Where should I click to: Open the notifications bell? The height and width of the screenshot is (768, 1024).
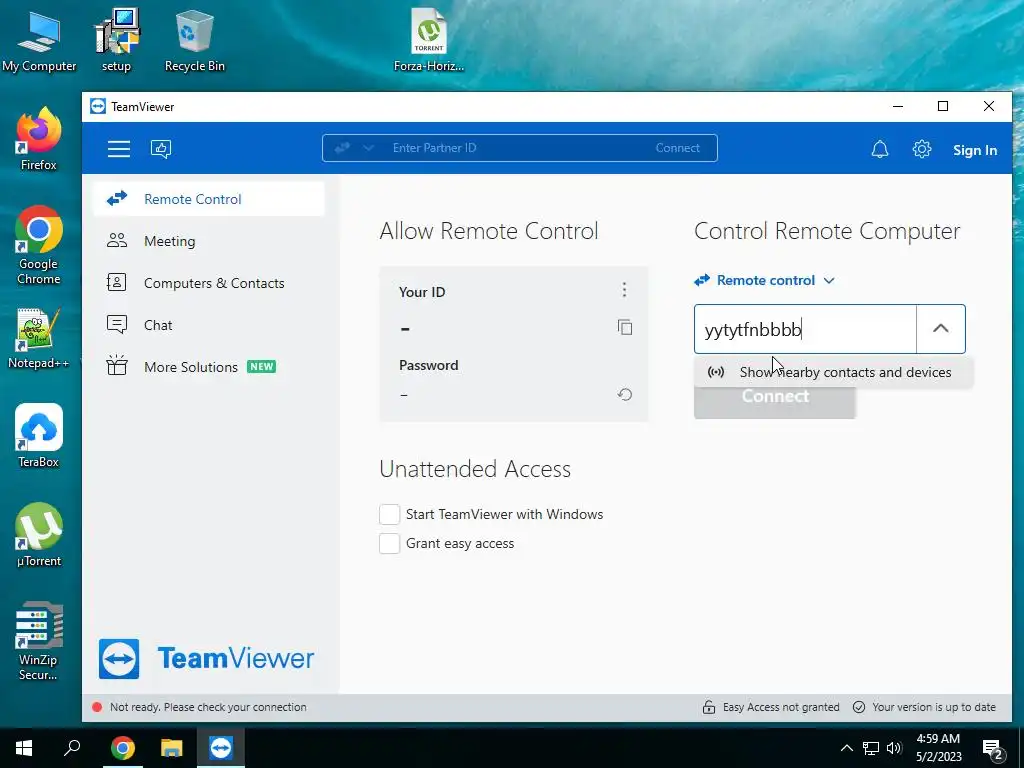(880, 150)
